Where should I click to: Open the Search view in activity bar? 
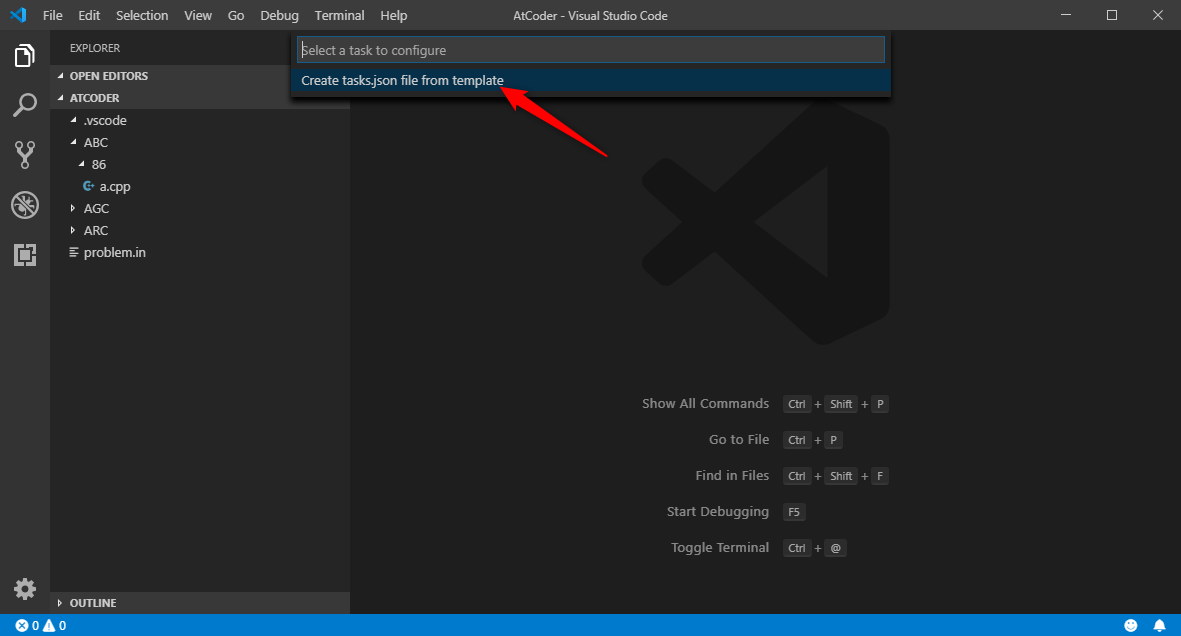(x=24, y=105)
